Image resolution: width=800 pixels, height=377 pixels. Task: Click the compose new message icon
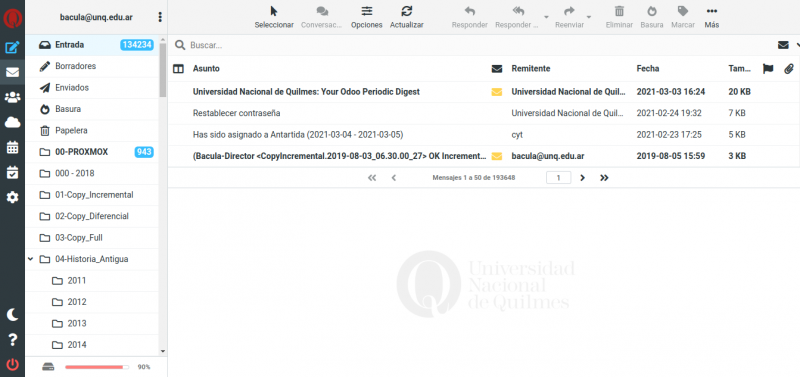click(12, 48)
